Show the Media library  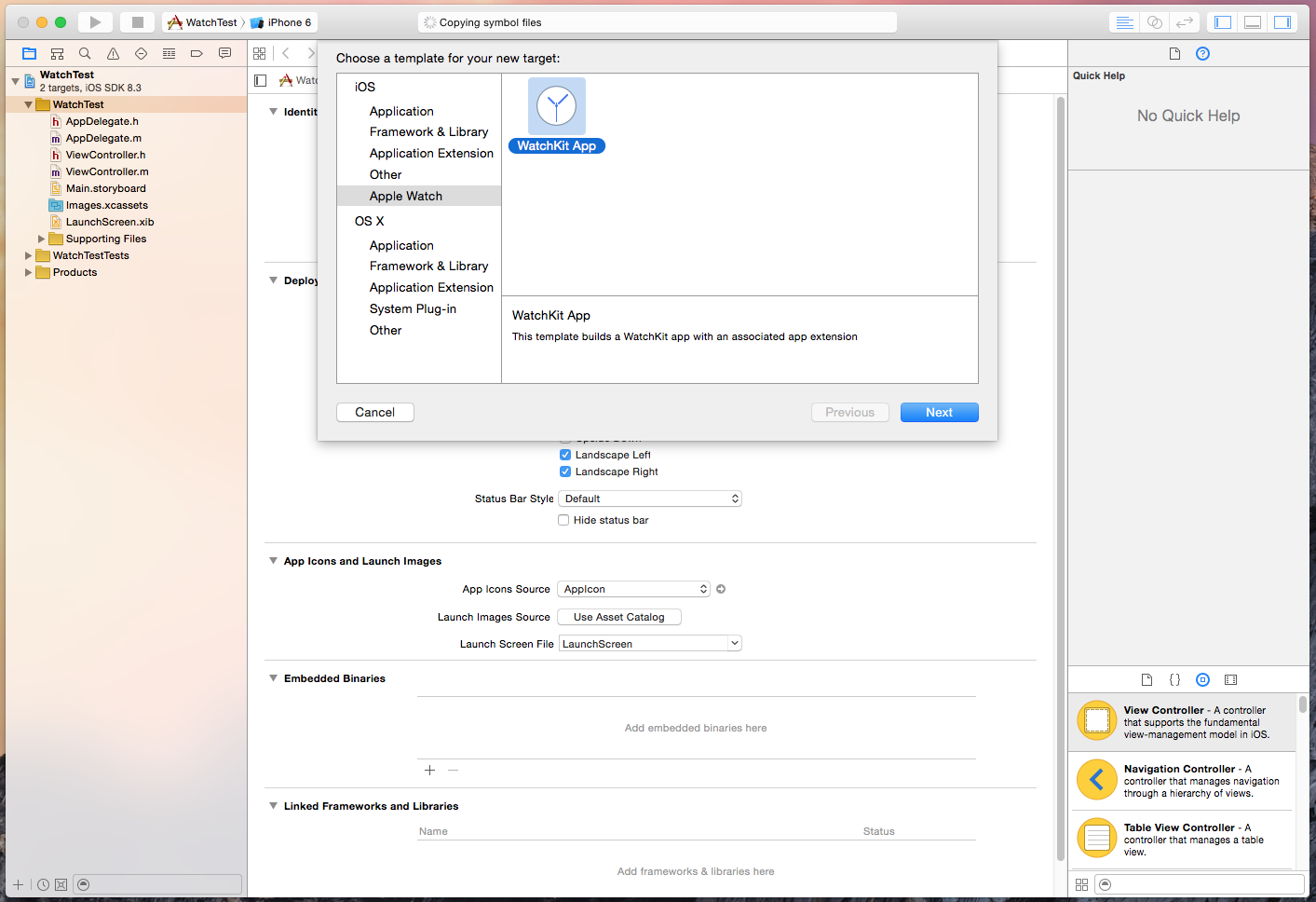[x=1230, y=680]
